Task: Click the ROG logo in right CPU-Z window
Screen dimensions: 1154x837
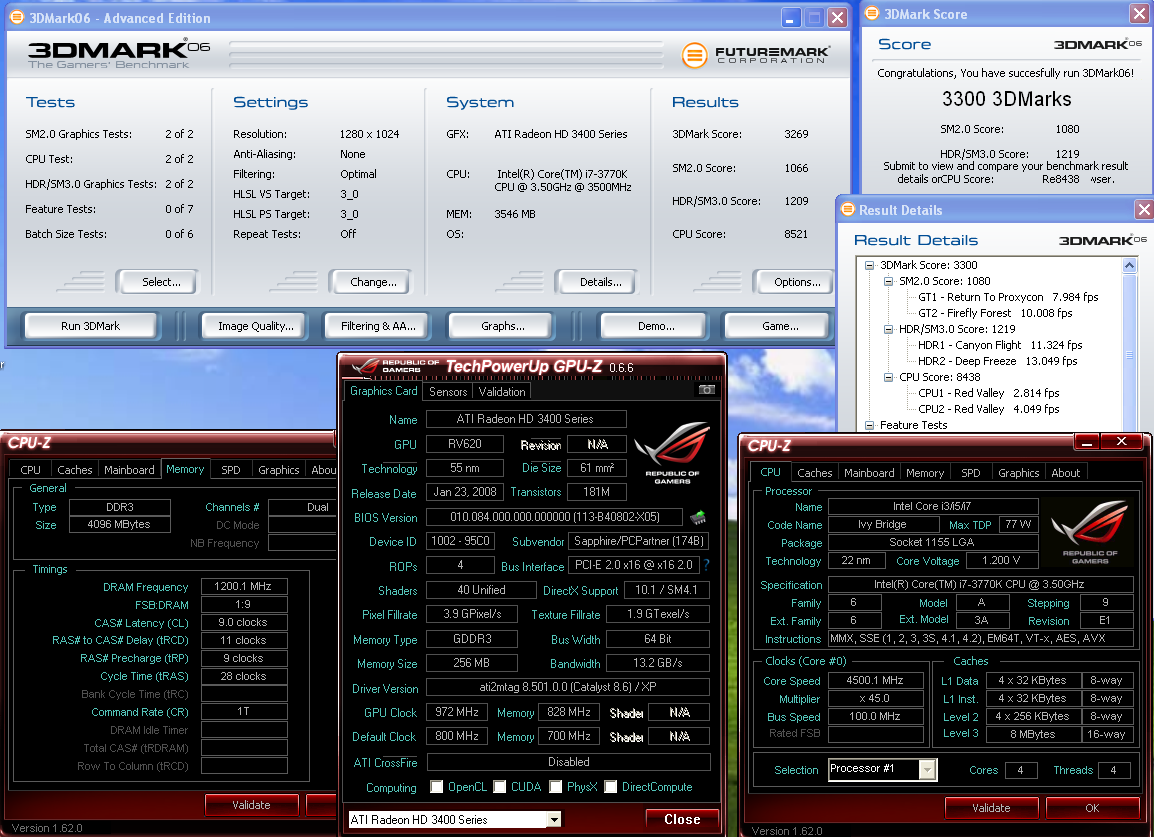Action: [1089, 531]
